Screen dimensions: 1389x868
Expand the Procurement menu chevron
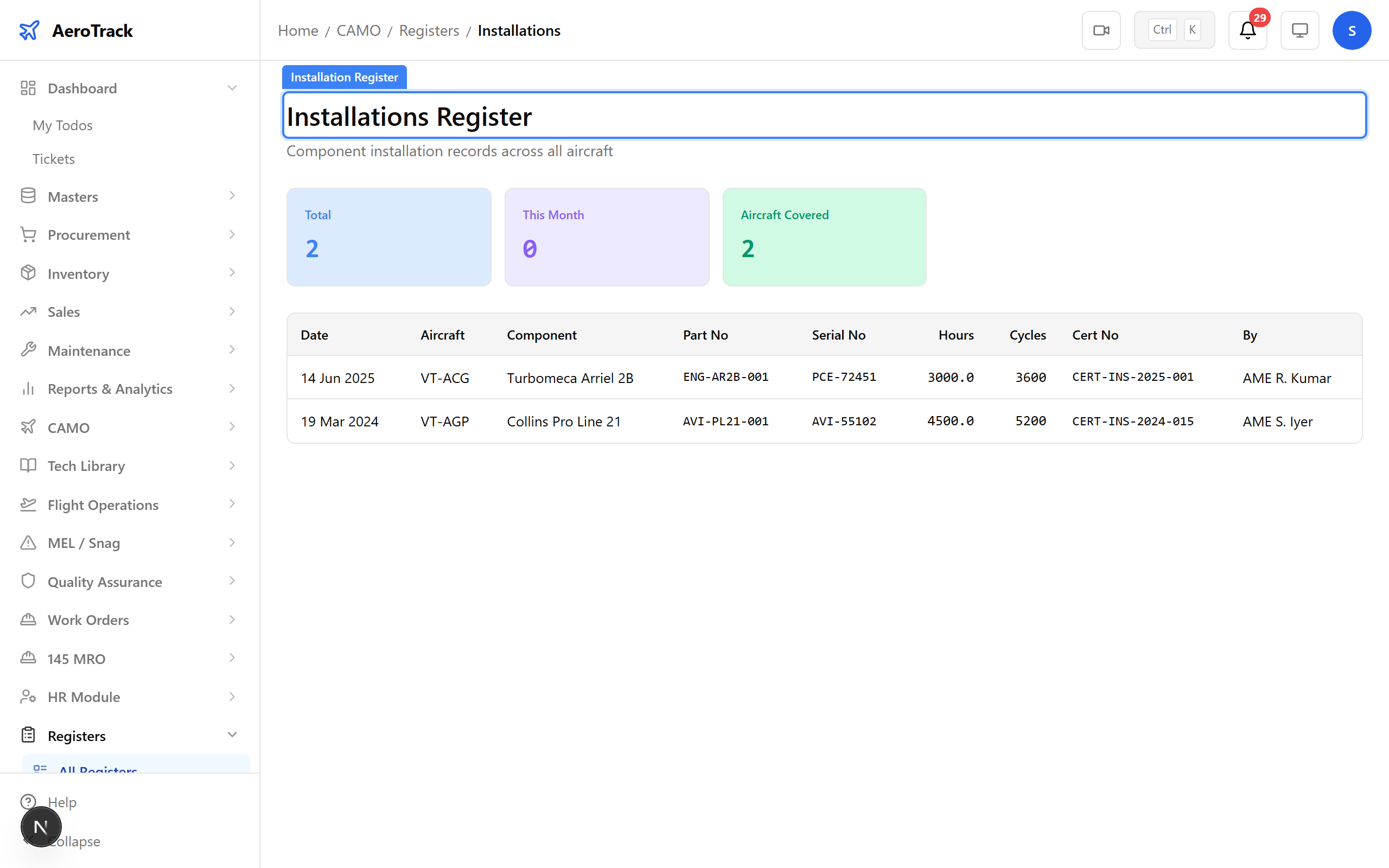[x=232, y=234]
